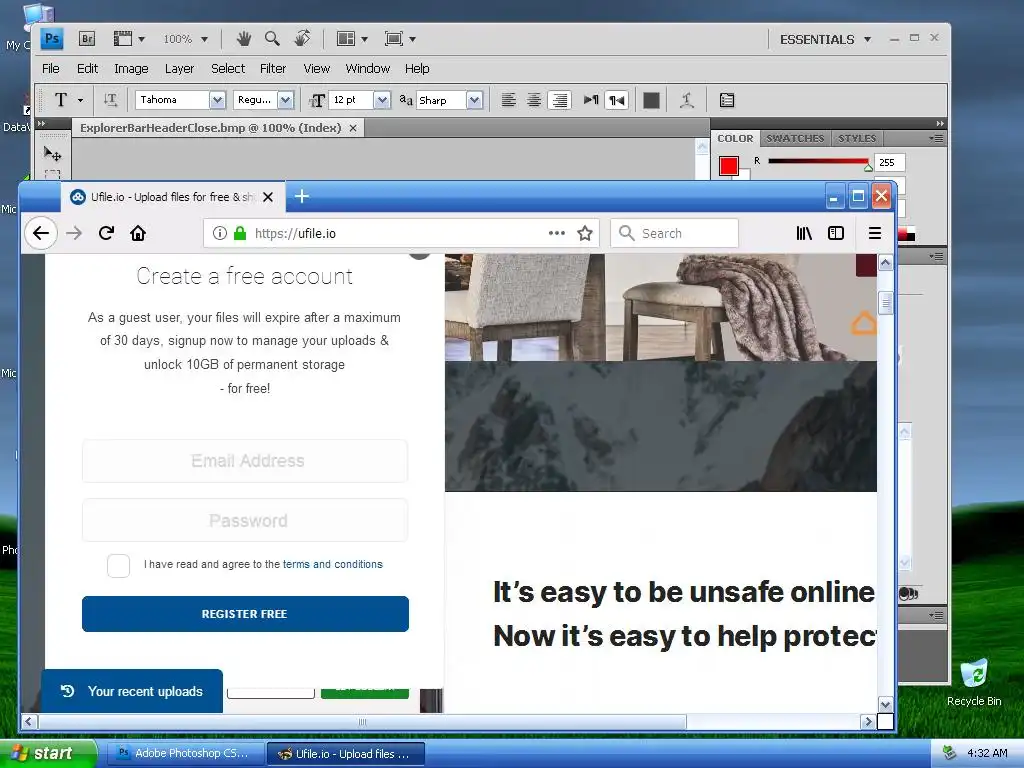Reload the Ufile.io page

point(106,233)
